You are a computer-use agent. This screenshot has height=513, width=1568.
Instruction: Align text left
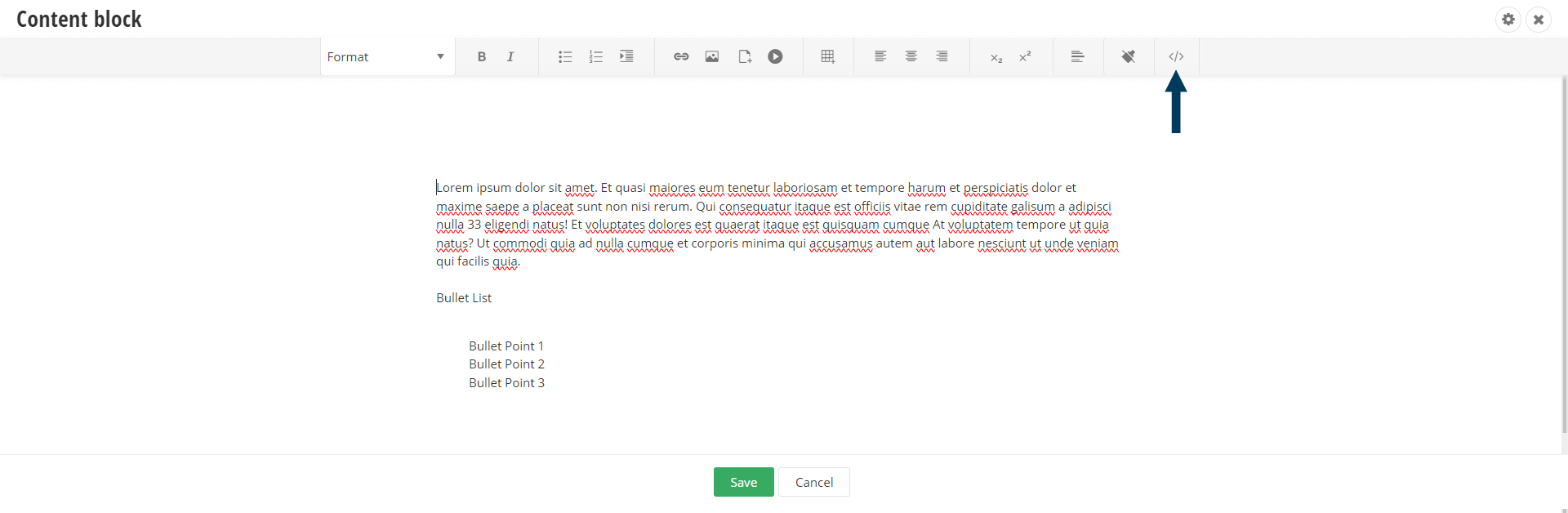tap(880, 56)
